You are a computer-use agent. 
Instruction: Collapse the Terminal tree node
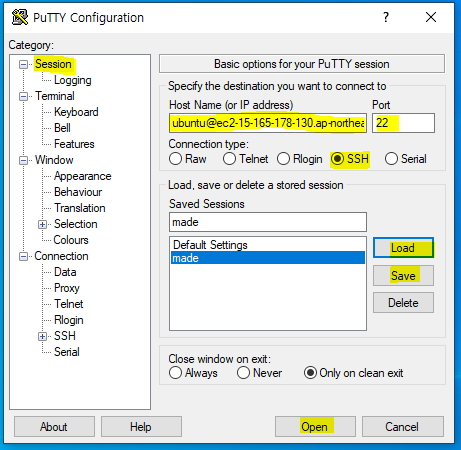(x=23, y=97)
